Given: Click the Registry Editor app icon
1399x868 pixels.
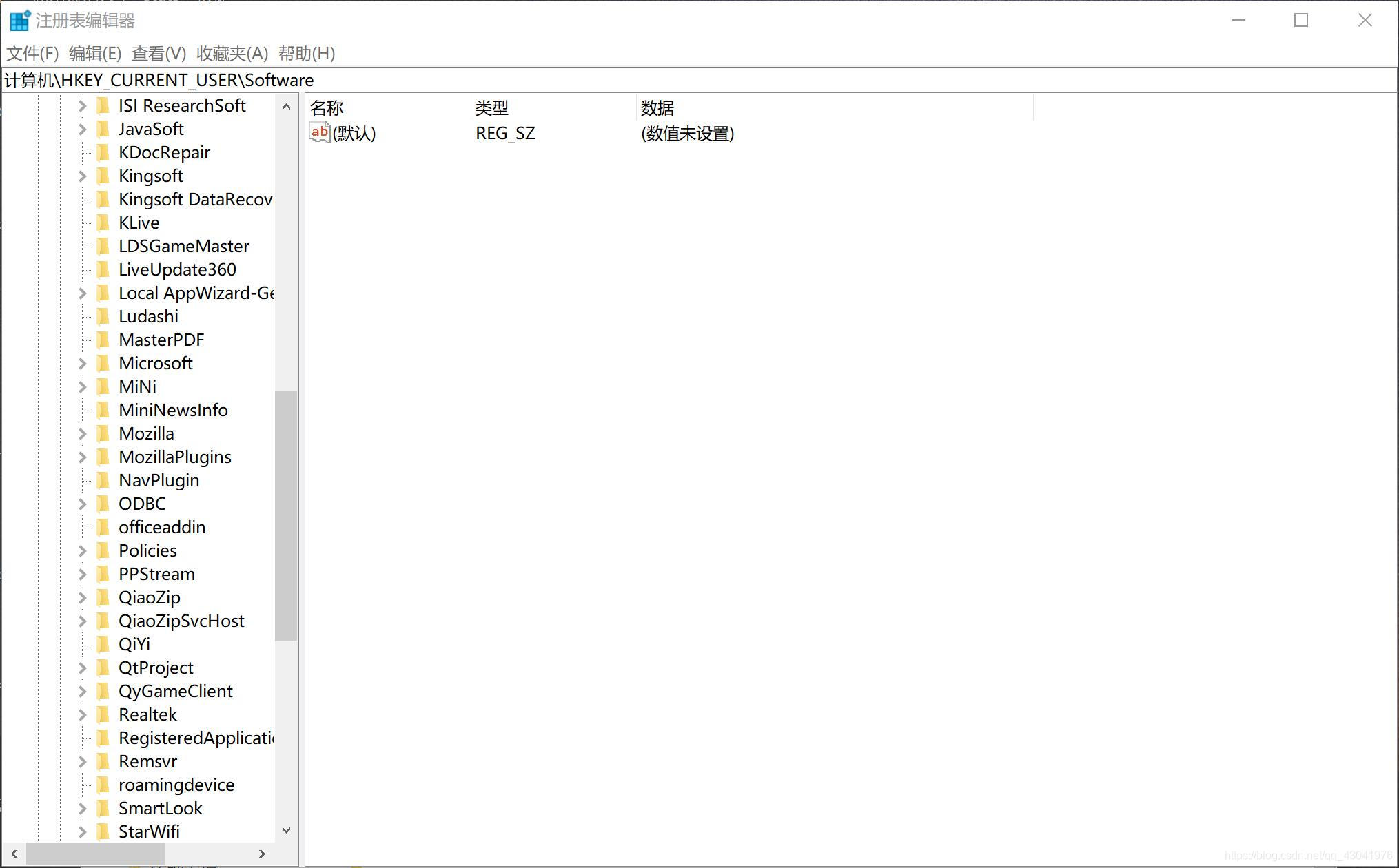Looking at the screenshot, I should point(20,20).
